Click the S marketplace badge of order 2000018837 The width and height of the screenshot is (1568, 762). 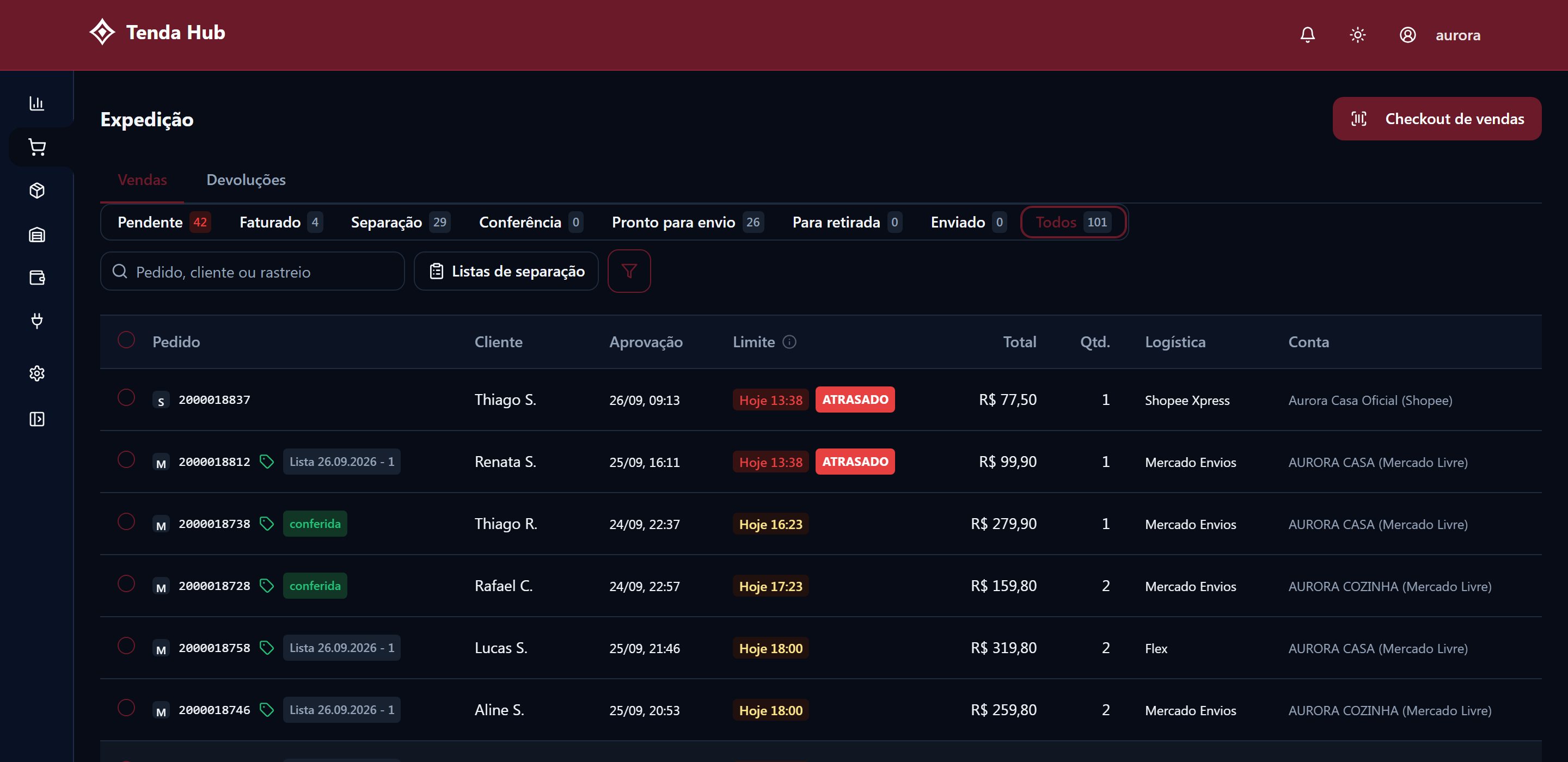[x=161, y=401]
